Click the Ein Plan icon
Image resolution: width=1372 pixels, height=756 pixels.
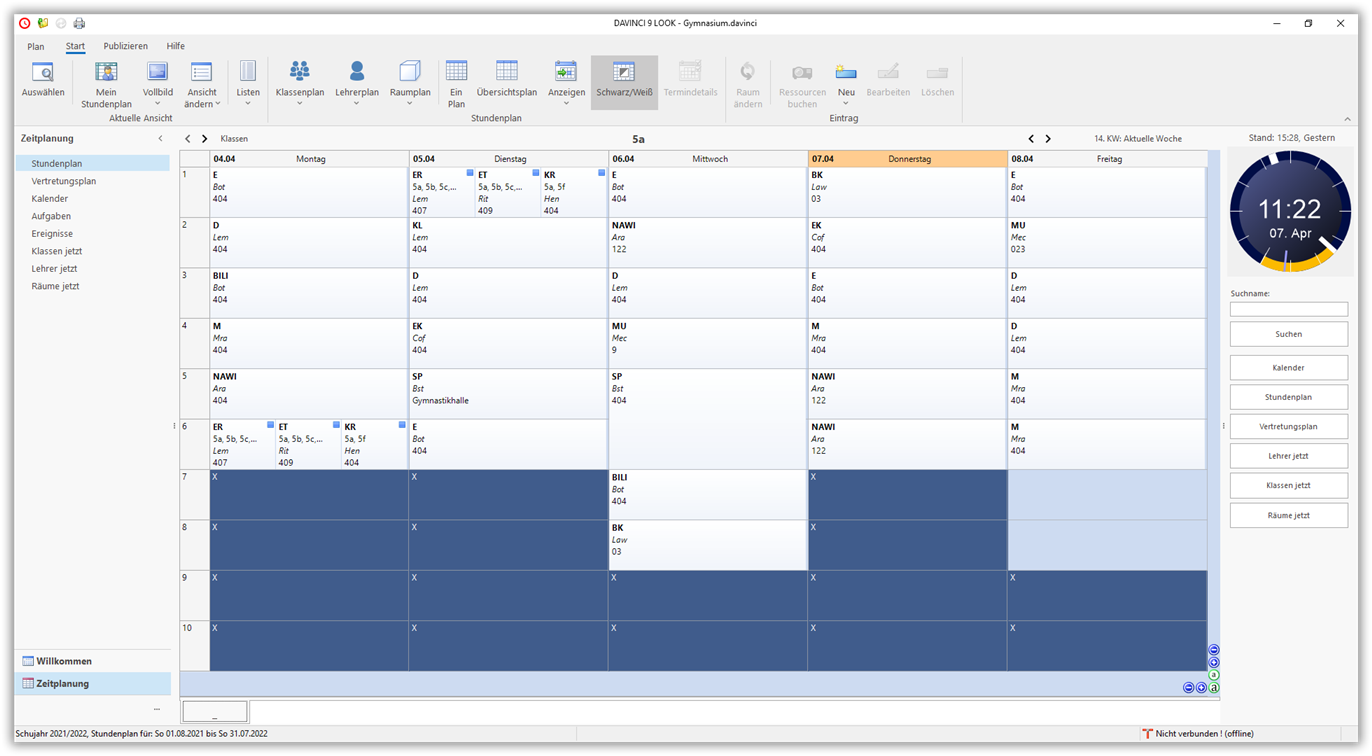pos(456,84)
